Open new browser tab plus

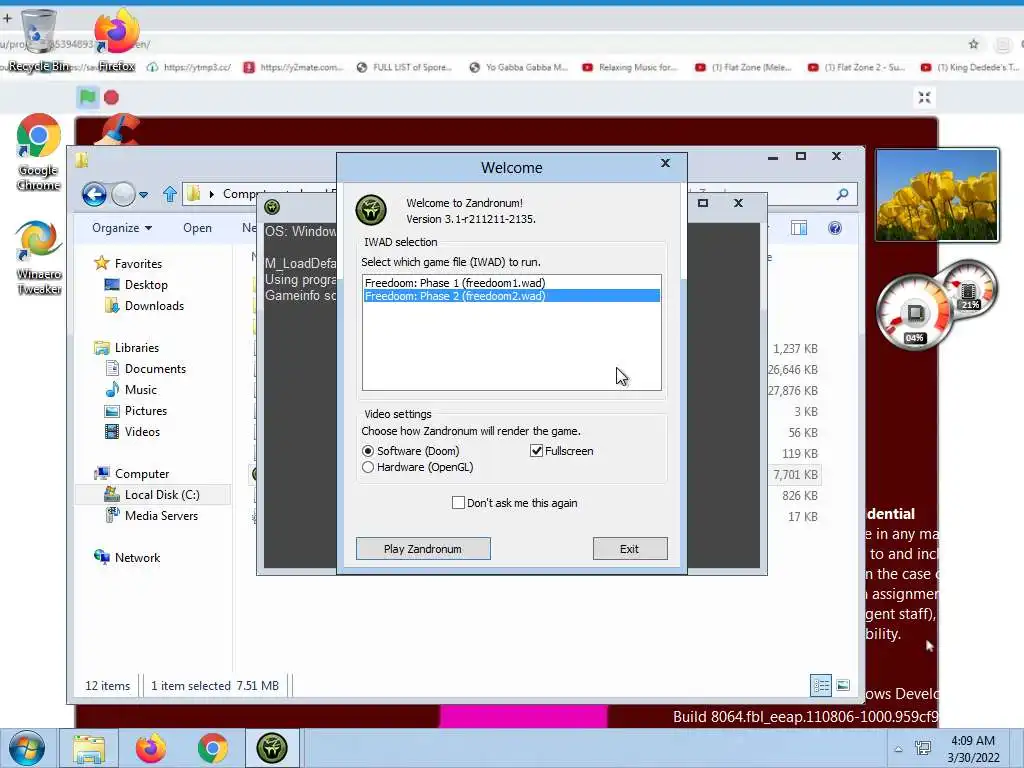[x=7, y=19]
